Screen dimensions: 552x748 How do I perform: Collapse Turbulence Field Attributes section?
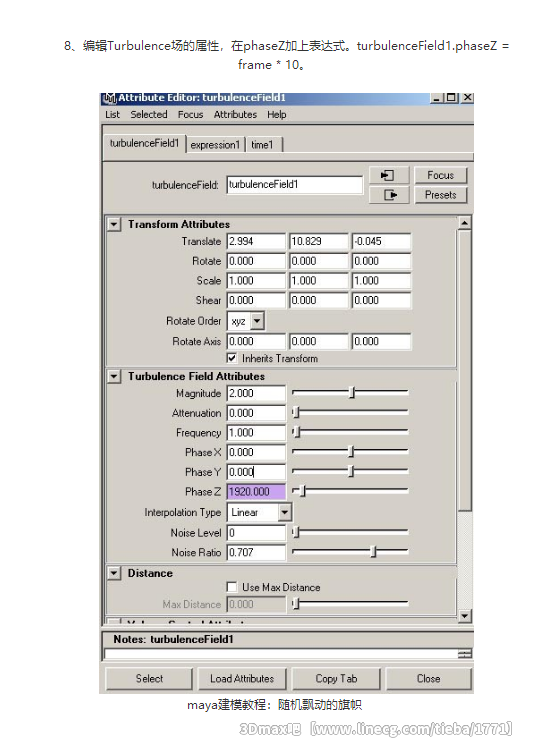pyautogui.click(x=114, y=376)
